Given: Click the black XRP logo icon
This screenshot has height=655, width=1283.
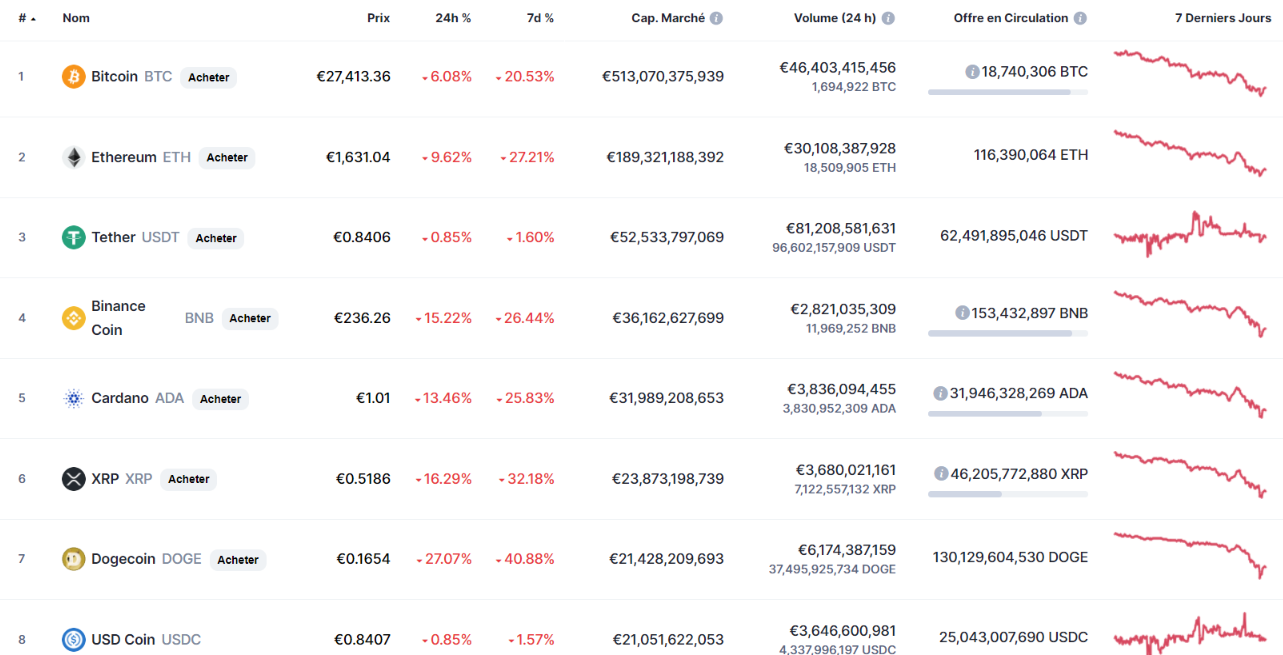Looking at the screenshot, I should click(74, 479).
